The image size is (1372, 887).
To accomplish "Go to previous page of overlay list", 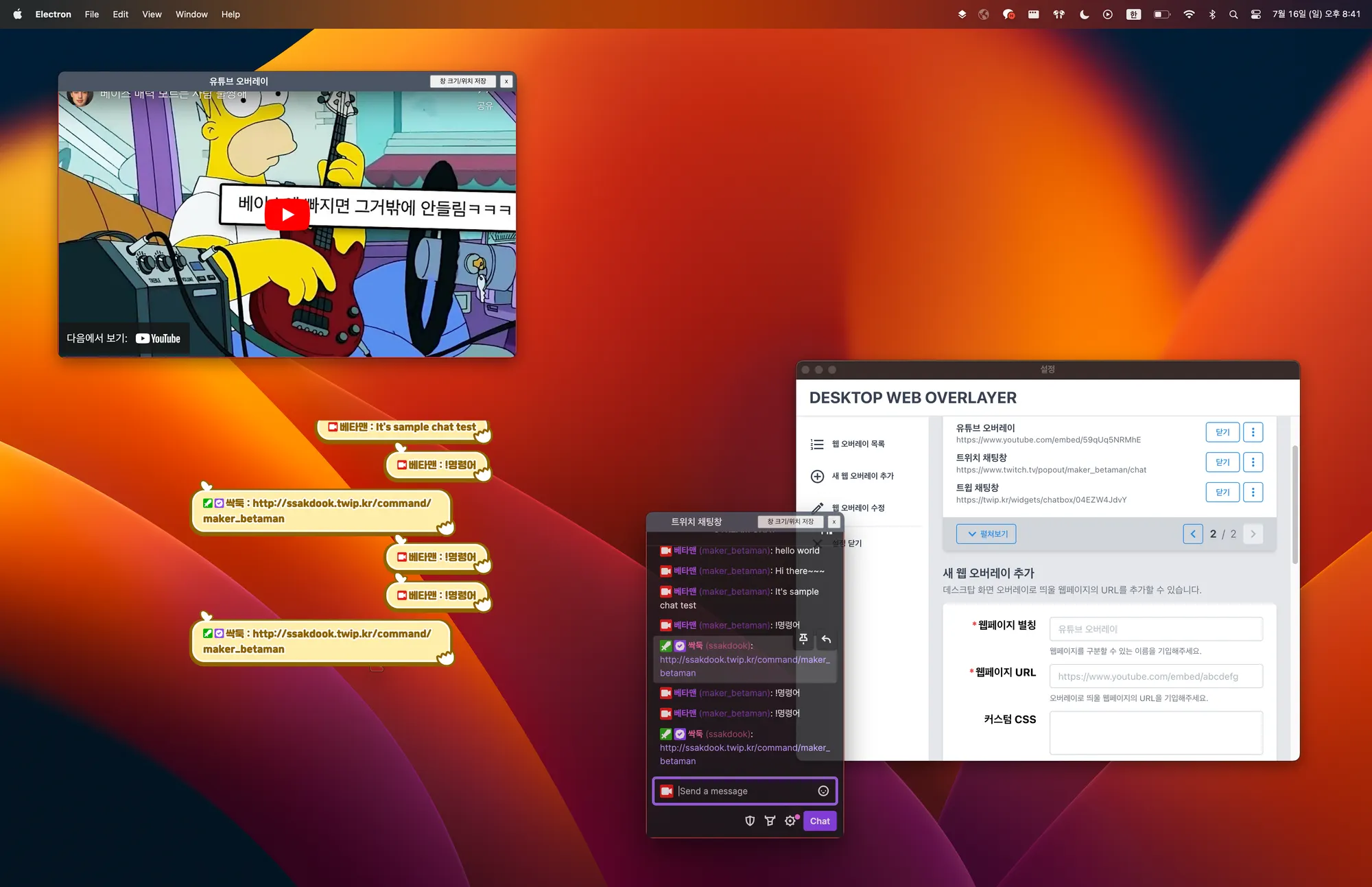I will click(1192, 534).
